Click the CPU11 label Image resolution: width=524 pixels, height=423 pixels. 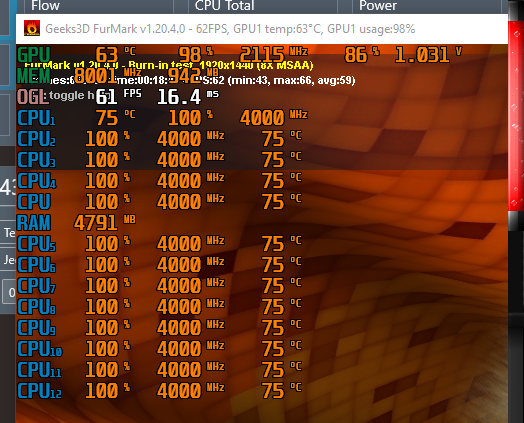coord(39,369)
